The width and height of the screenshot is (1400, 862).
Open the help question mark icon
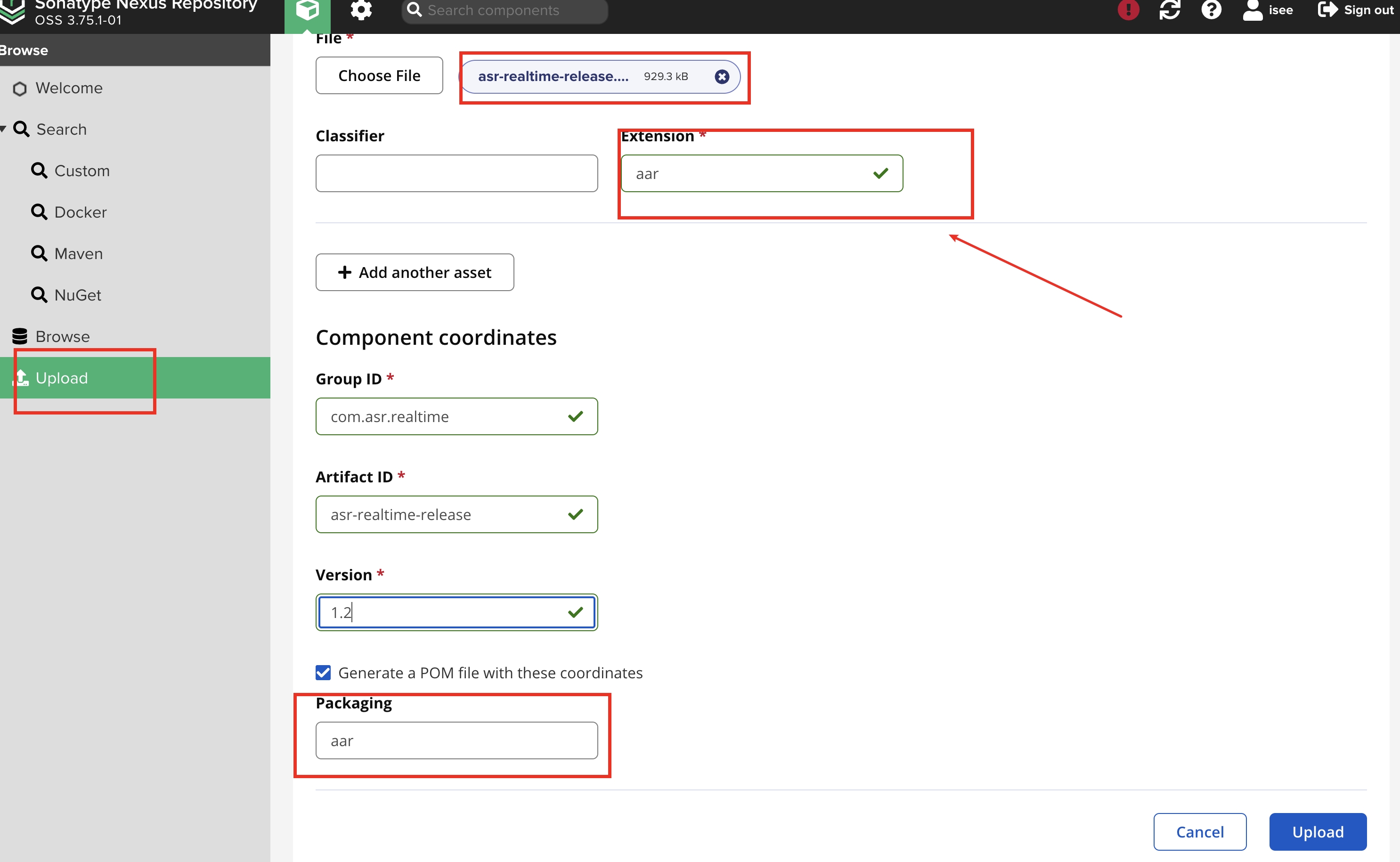[x=1211, y=10]
